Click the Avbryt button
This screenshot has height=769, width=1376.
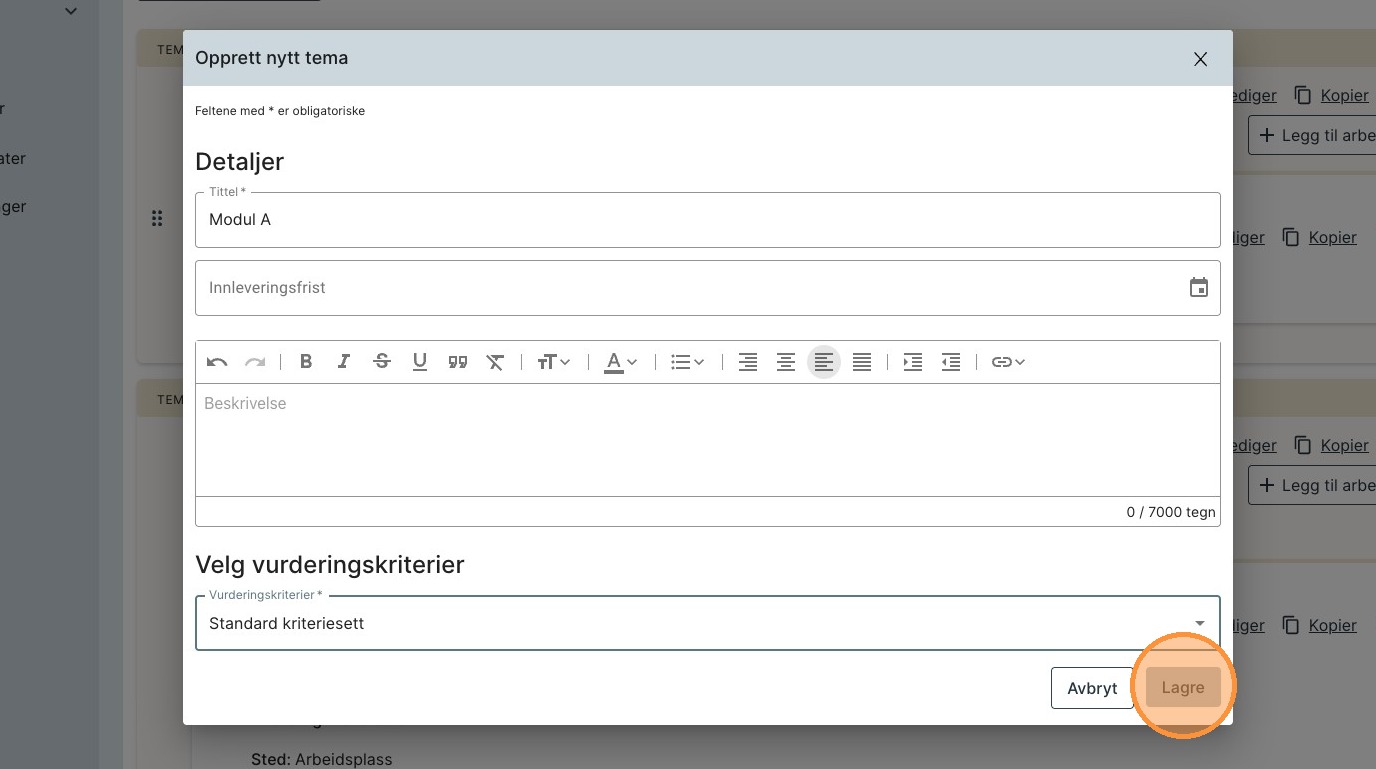[x=1092, y=688]
